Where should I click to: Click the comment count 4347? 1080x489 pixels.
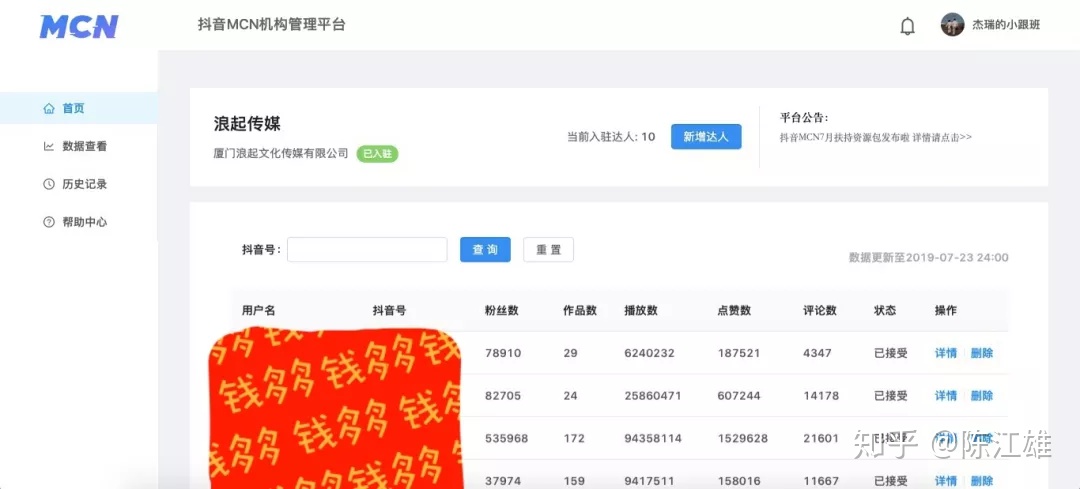coord(817,353)
